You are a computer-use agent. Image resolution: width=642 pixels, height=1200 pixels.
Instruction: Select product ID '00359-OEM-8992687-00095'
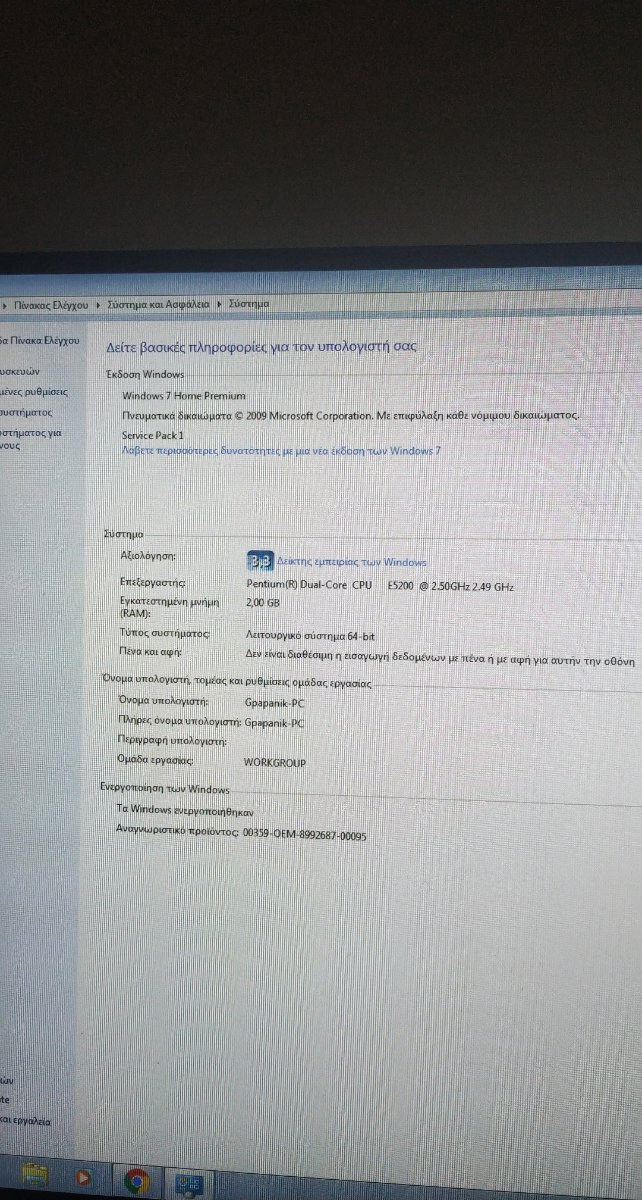(x=304, y=832)
